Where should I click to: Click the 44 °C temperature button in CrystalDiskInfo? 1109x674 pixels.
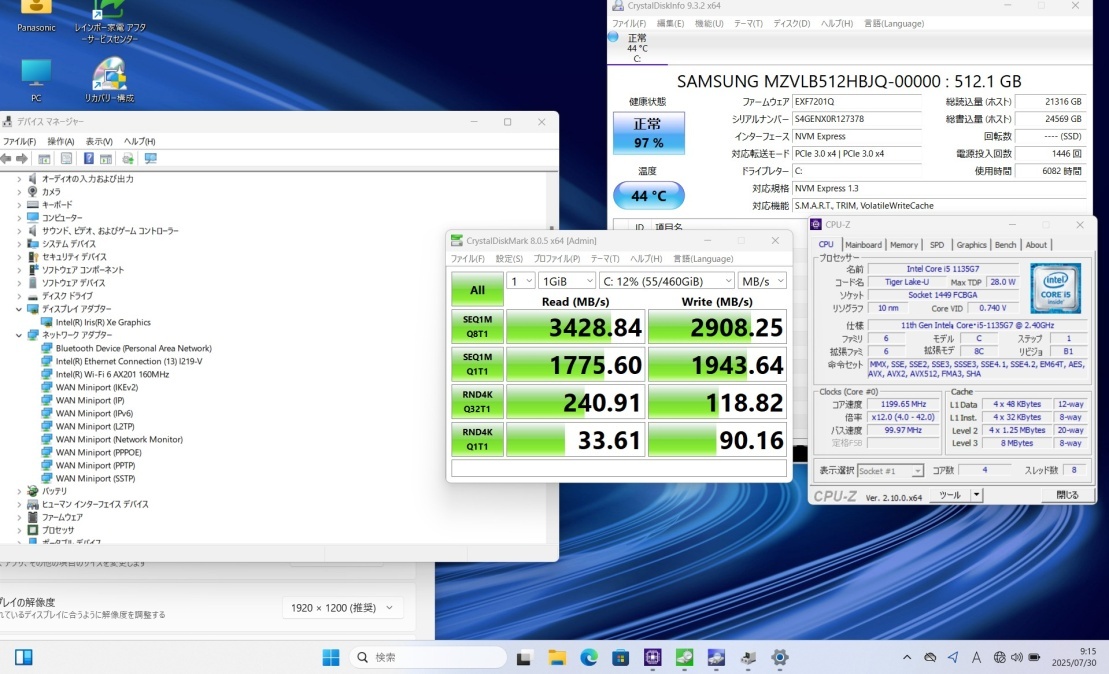tap(649, 195)
